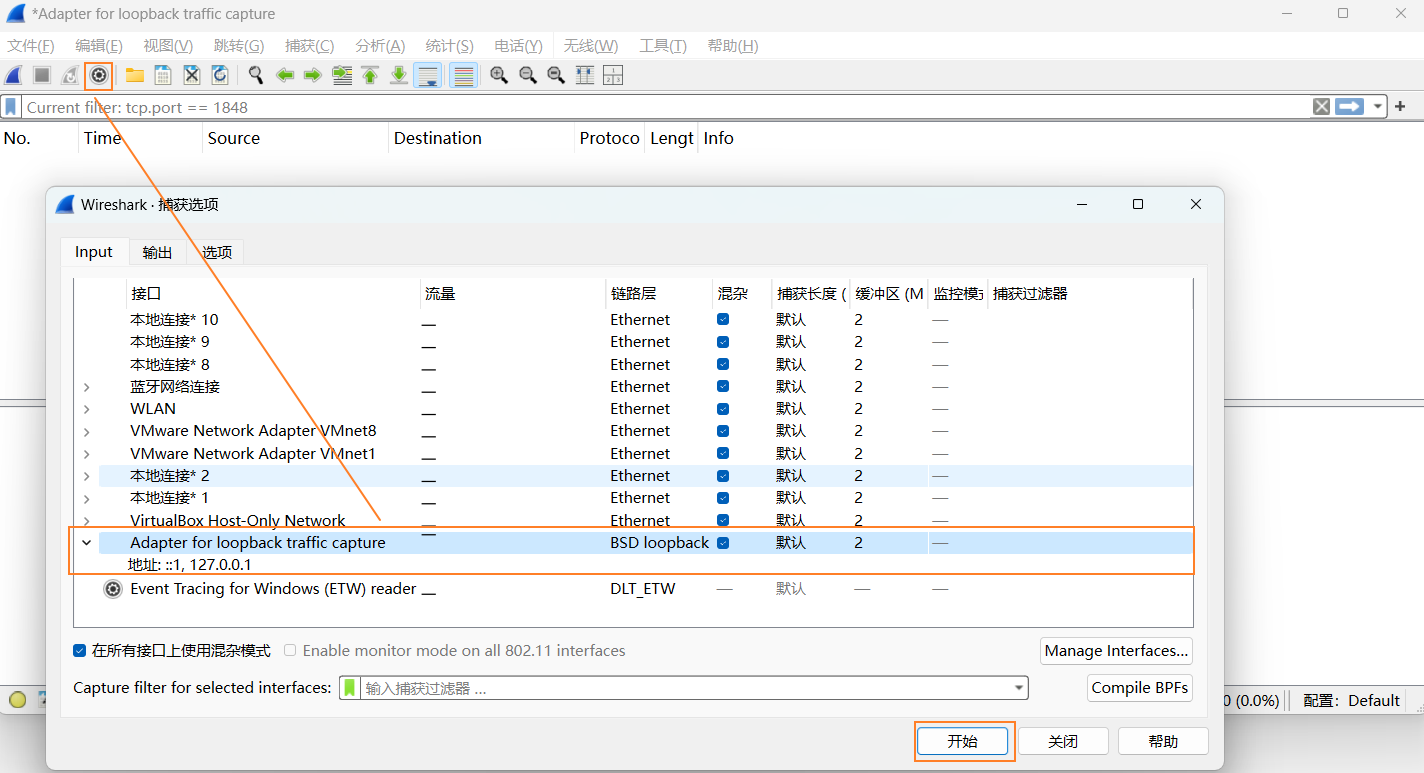Toggle promiscuous checkbox for VMnet8 adapter
The height and width of the screenshot is (773, 1424).
[x=723, y=431]
